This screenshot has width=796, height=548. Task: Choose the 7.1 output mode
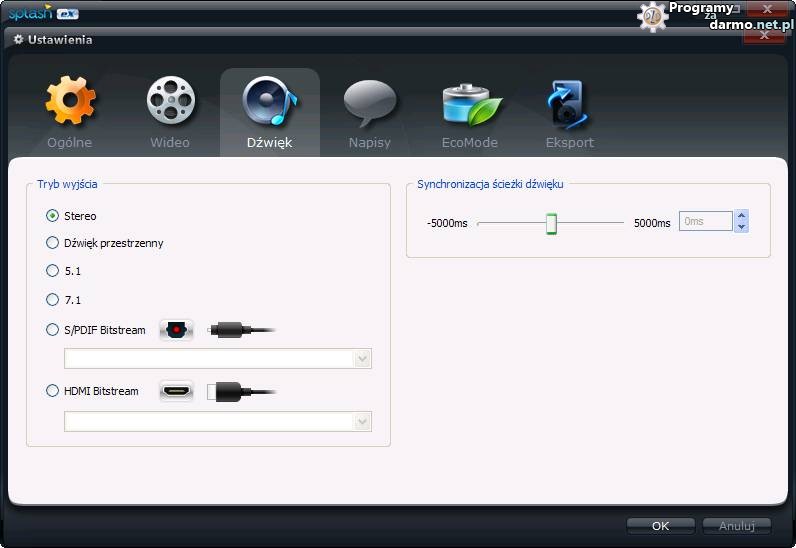pyautogui.click(x=53, y=299)
